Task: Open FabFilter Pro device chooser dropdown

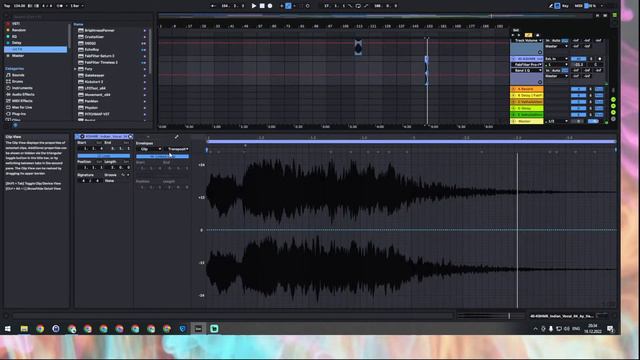Action: (527, 64)
